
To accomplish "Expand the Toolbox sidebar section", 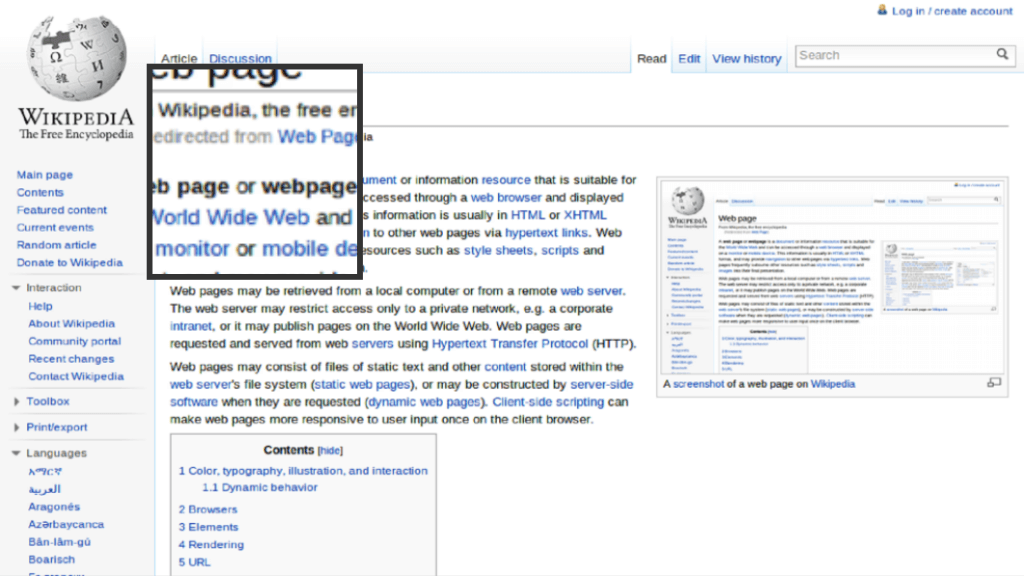I will [x=16, y=402].
